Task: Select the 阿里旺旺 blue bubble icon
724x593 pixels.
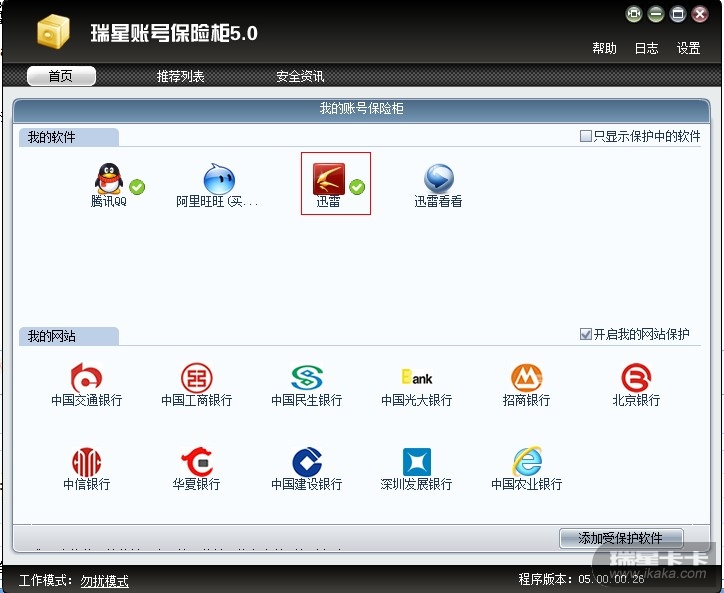Action: pyautogui.click(x=219, y=178)
